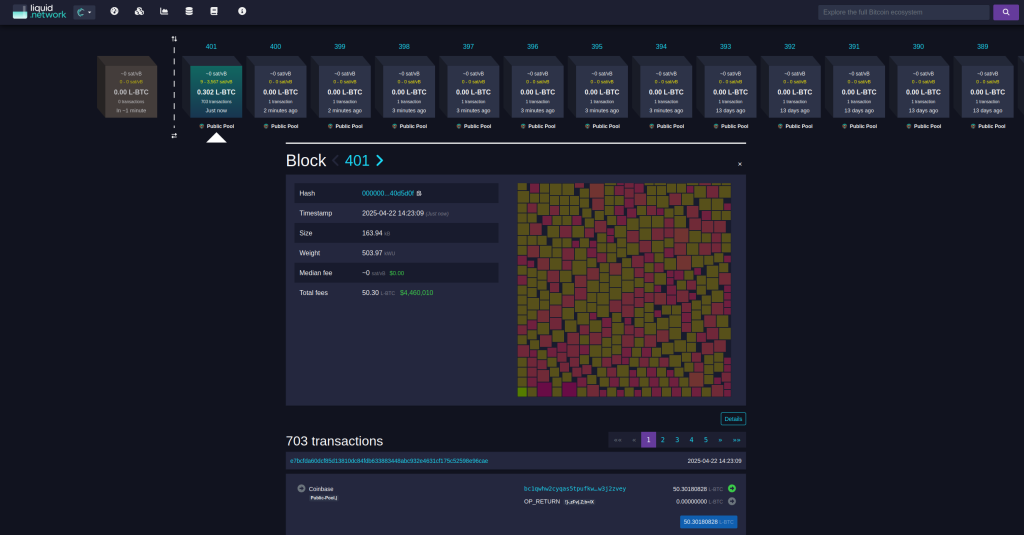Select the block 397 cube

coord(470,87)
